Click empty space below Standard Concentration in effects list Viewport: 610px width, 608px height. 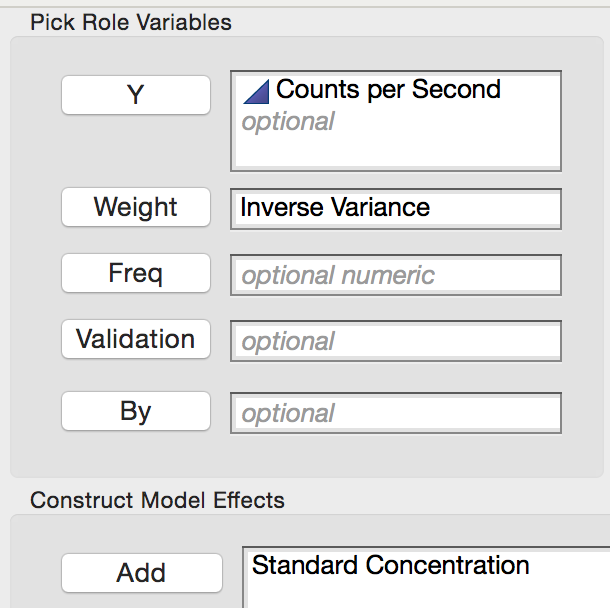[428, 594]
